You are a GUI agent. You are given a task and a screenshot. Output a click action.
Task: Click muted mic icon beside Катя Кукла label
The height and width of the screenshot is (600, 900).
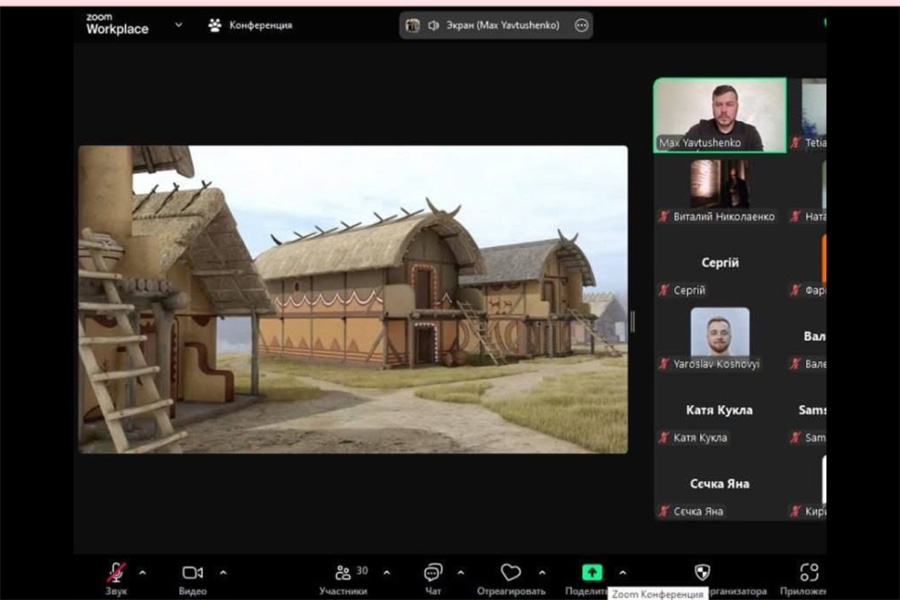[x=664, y=438]
